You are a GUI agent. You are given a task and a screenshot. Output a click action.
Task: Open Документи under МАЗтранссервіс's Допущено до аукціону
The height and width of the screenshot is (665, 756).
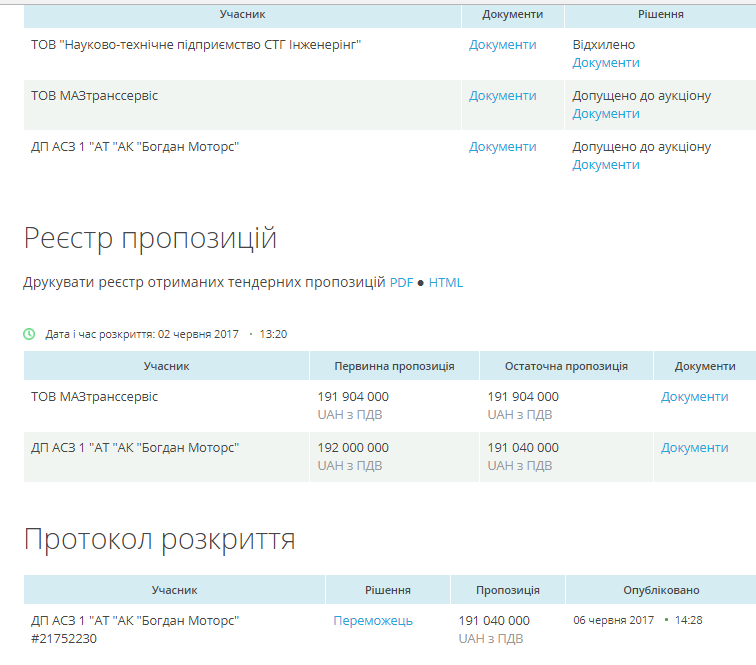(x=605, y=114)
